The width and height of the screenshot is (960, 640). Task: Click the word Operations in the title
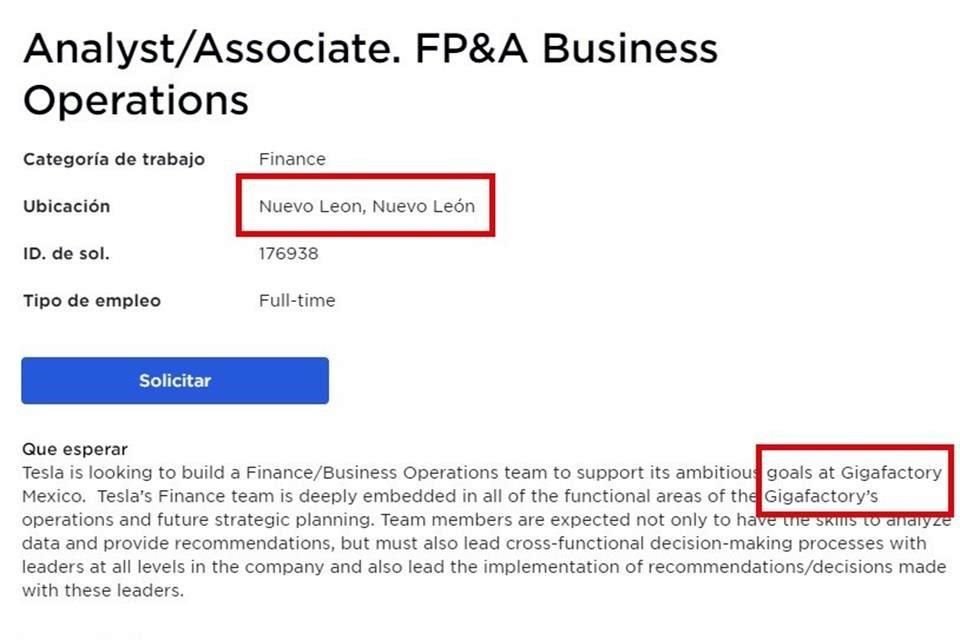[135, 100]
